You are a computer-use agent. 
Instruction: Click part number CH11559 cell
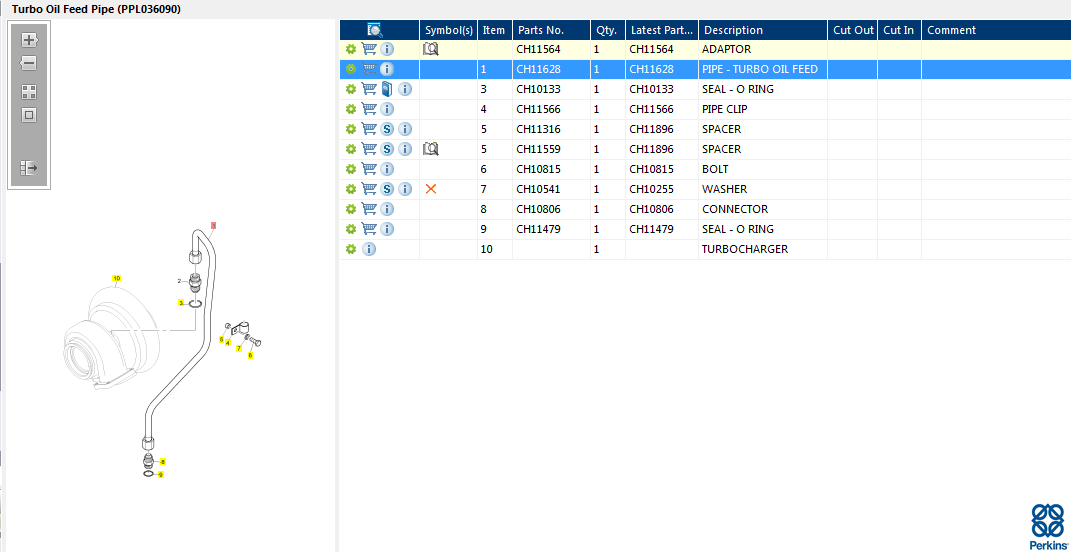coord(538,149)
